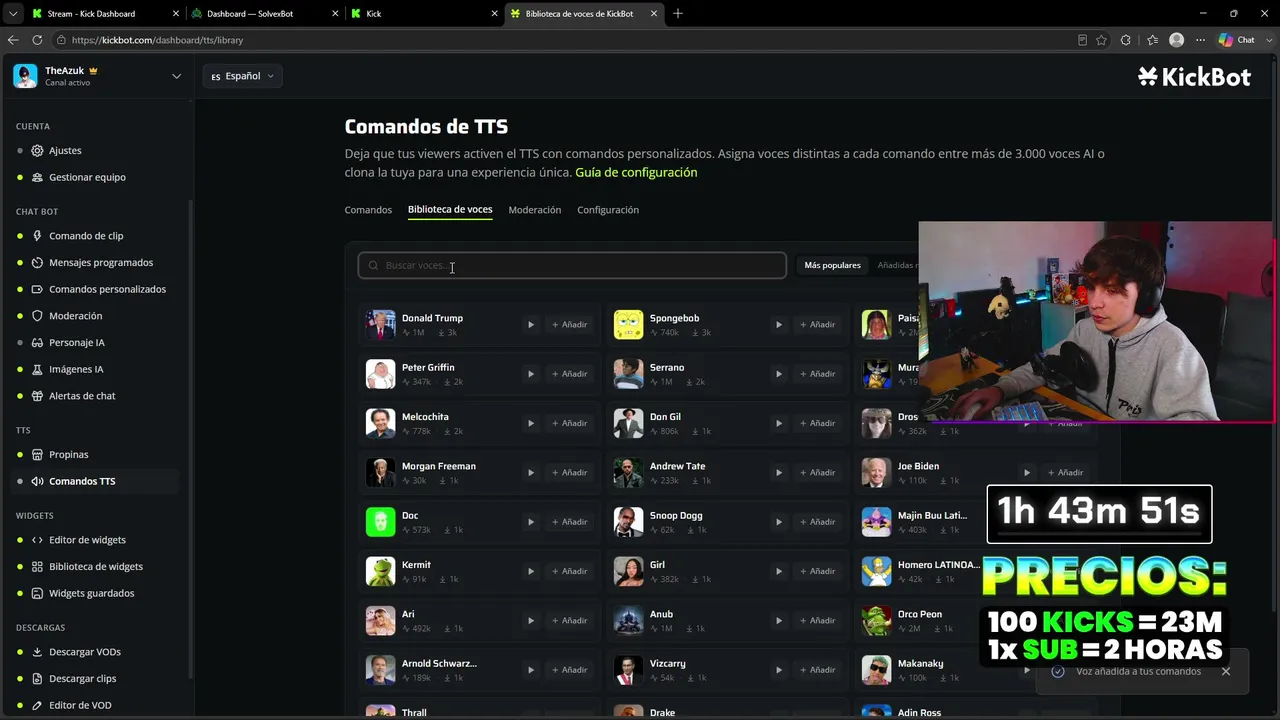Open the Moderación tab under Comandos de TTS
Image resolution: width=1280 pixels, height=720 pixels.
point(535,210)
